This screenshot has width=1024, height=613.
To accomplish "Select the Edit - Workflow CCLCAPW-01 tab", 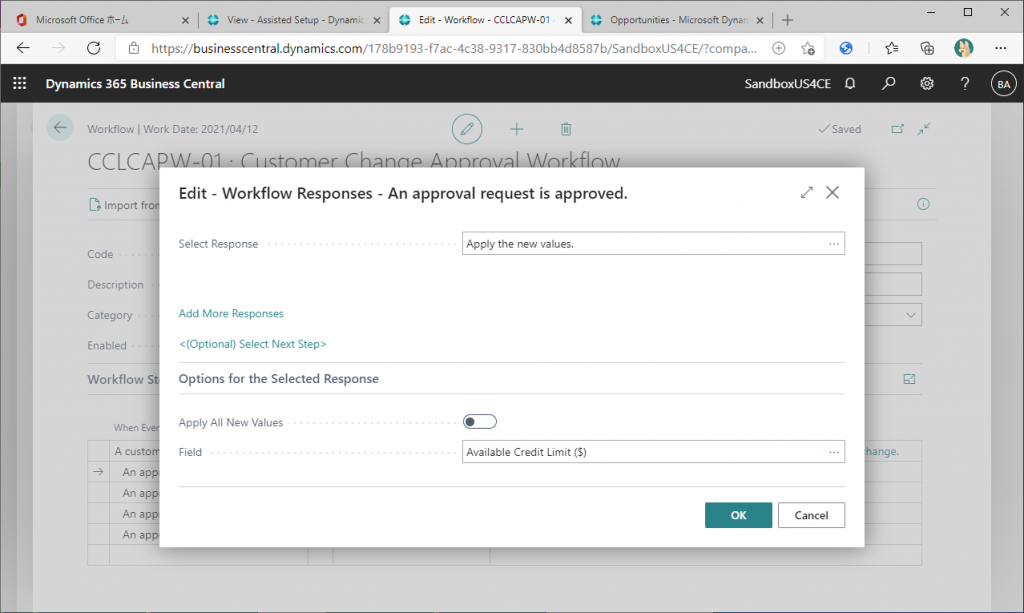I will coord(486,20).
